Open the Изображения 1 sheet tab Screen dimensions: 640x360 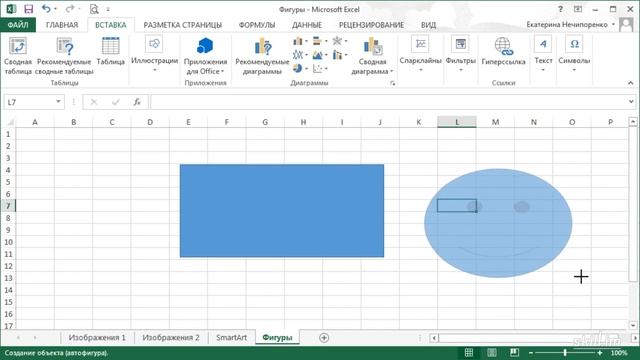pyautogui.click(x=97, y=338)
